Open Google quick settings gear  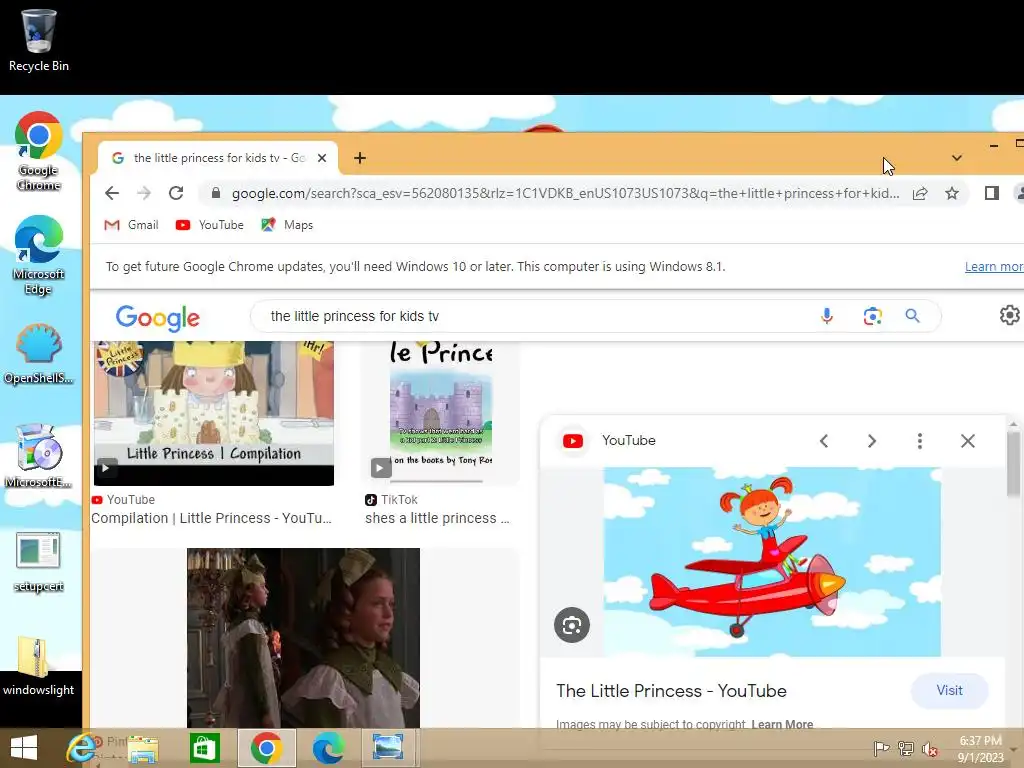click(x=1010, y=315)
